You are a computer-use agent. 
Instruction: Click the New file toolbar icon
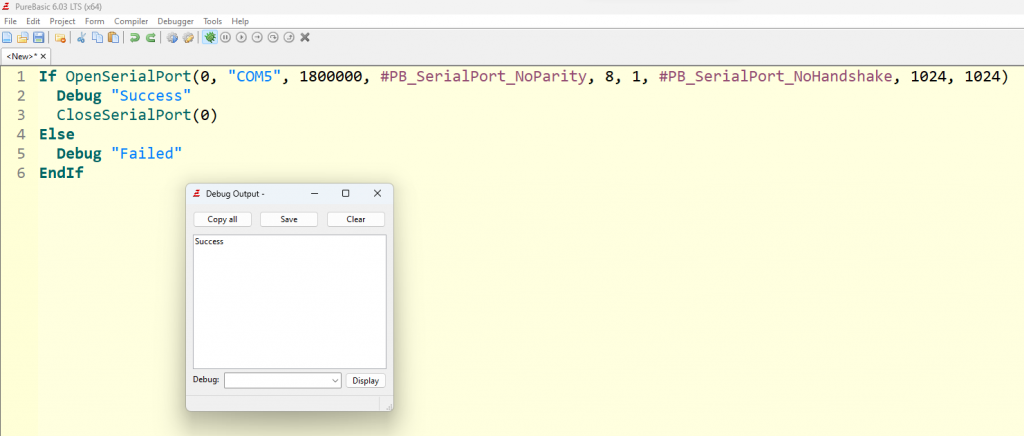click(x=7, y=37)
